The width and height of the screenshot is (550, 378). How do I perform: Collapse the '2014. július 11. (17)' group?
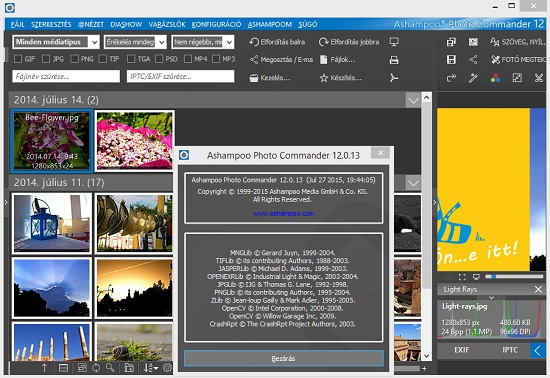(413, 183)
